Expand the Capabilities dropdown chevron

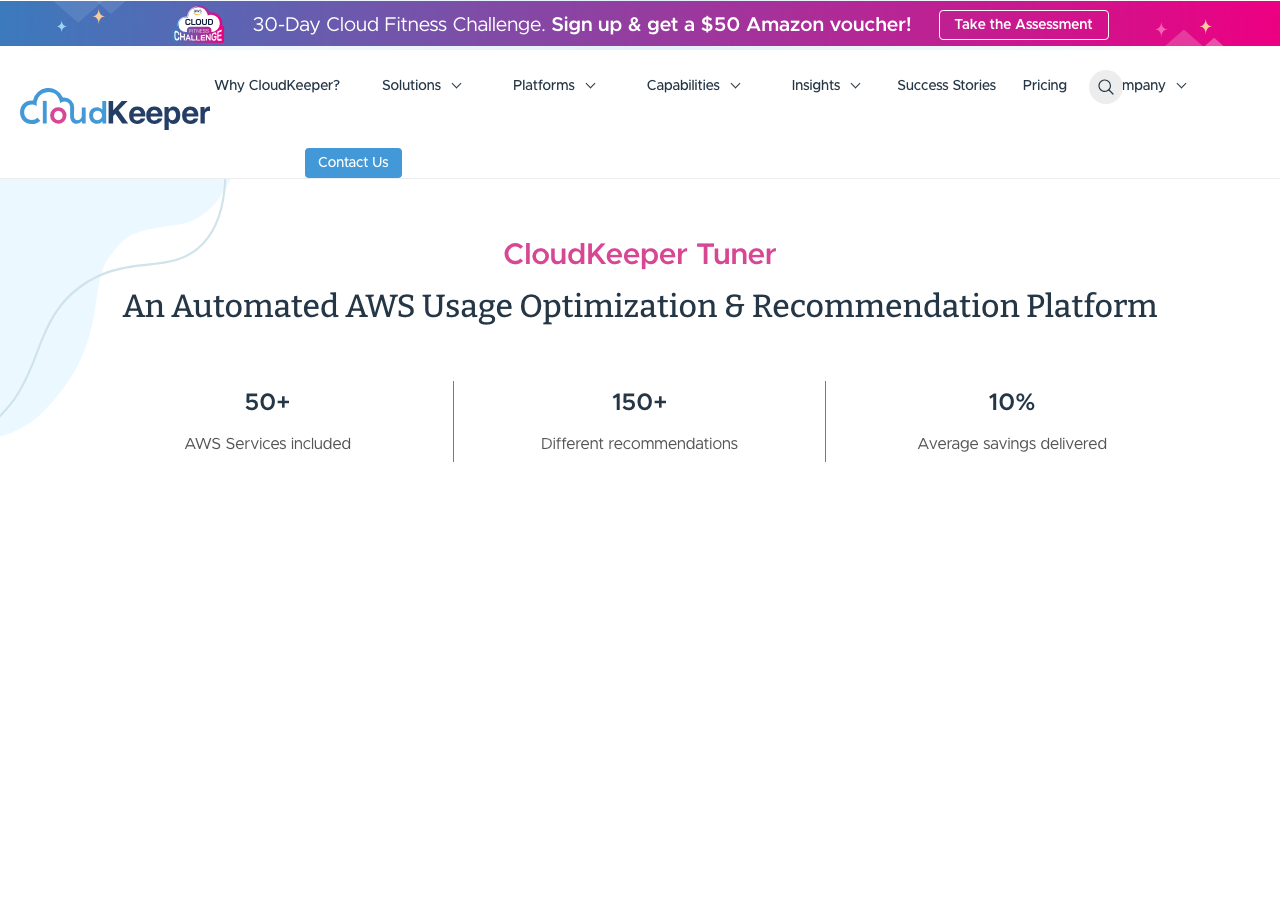[x=735, y=86]
